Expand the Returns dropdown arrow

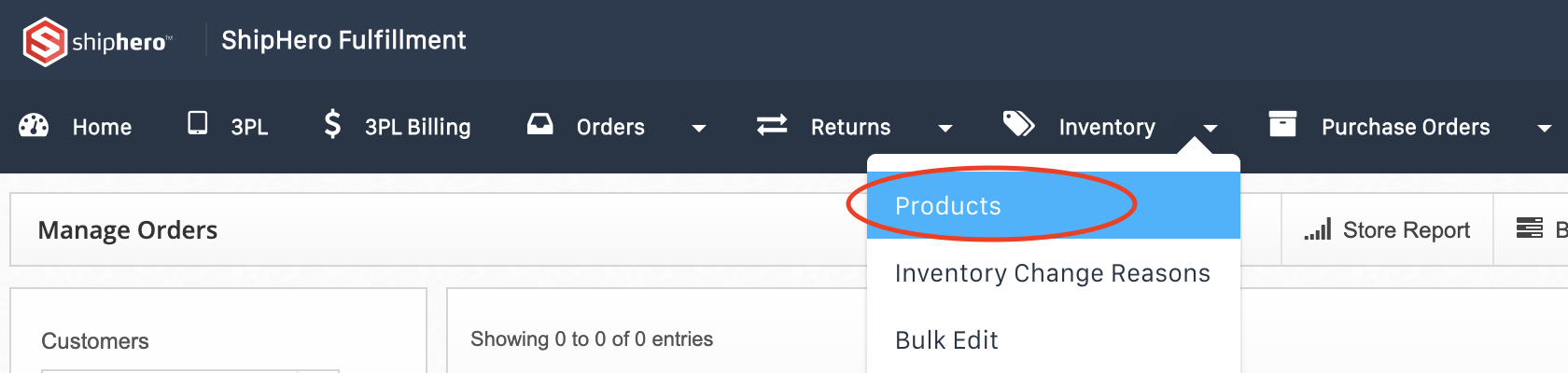pos(945,129)
